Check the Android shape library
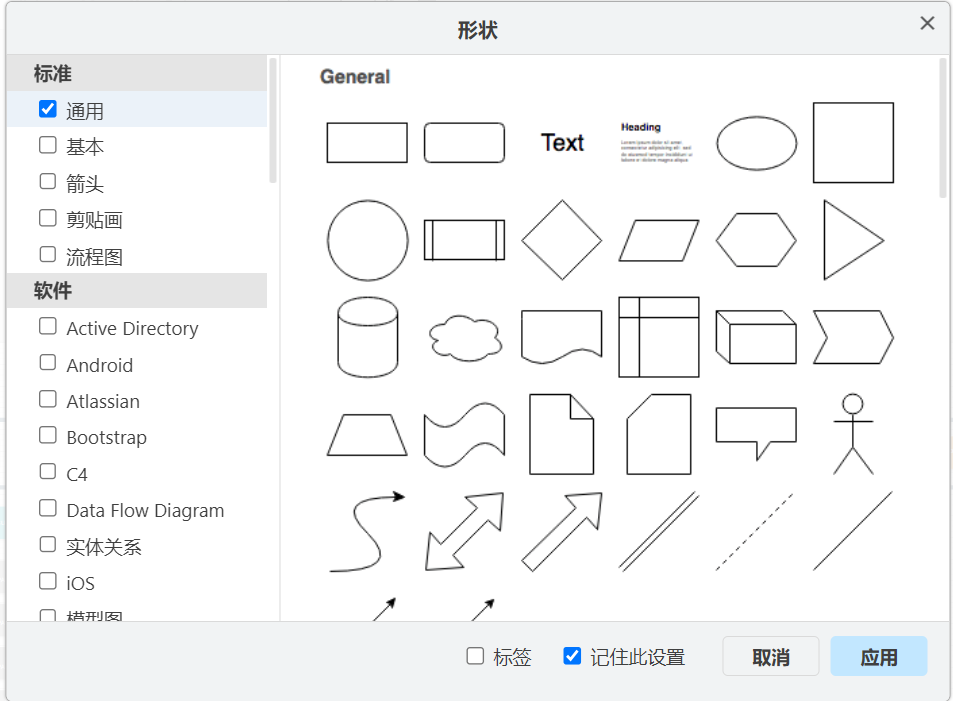Image resolution: width=953 pixels, height=701 pixels. 47,364
